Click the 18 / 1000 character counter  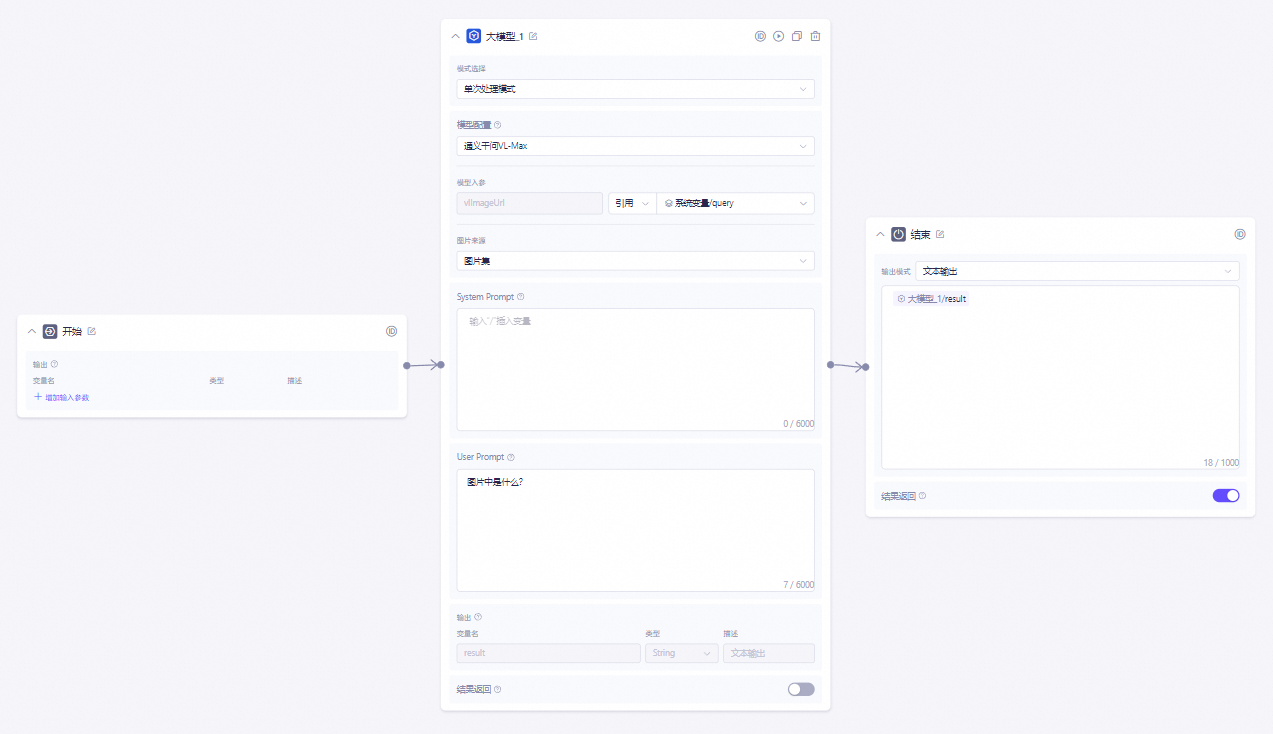[x=1221, y=463]
